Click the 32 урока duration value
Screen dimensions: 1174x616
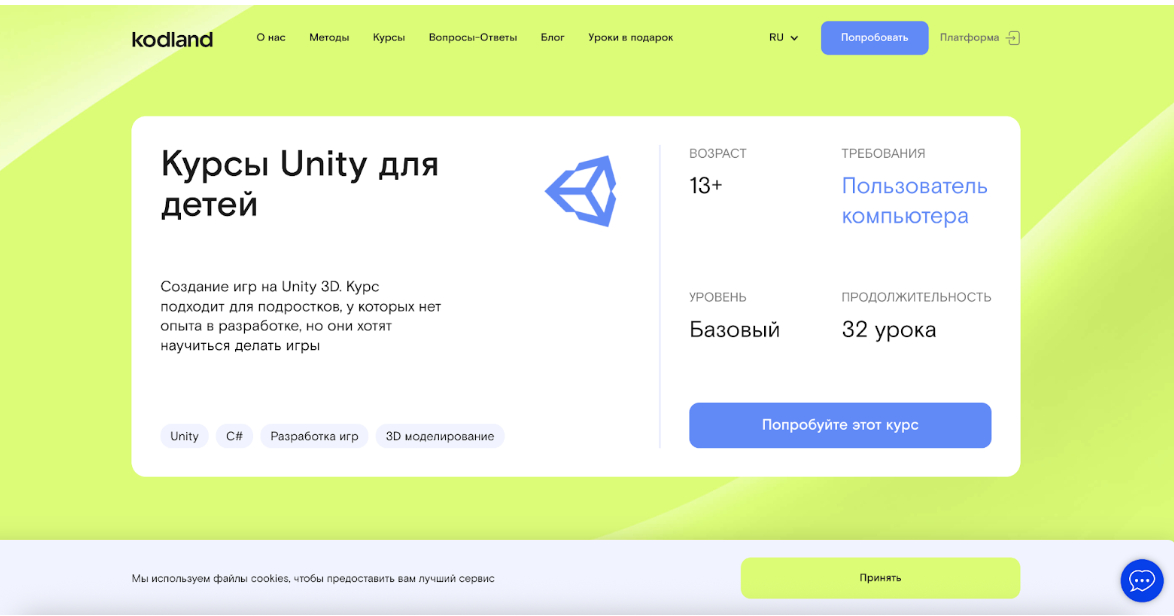pyautogui.click(x=889, y=330)
